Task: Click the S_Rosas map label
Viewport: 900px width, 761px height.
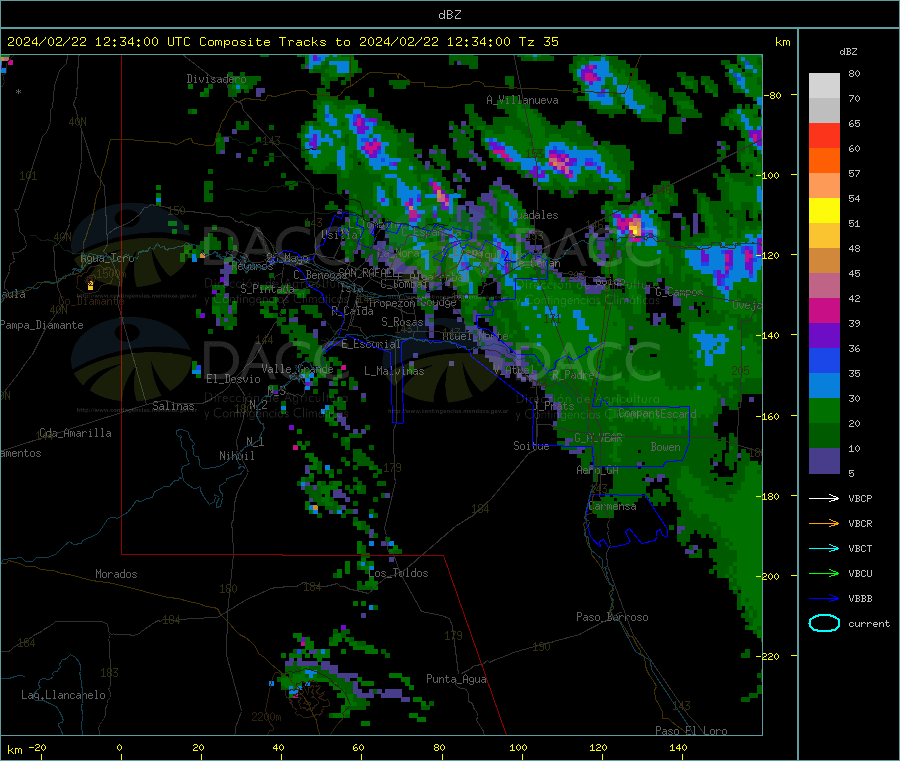Action: pos(402,322)
